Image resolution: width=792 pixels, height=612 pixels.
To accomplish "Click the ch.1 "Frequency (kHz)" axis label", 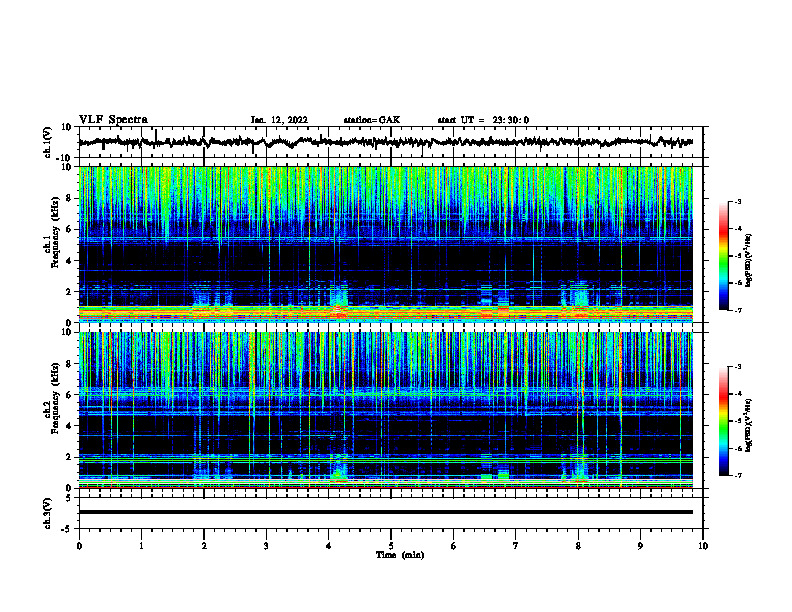I will tap(56, 233).
